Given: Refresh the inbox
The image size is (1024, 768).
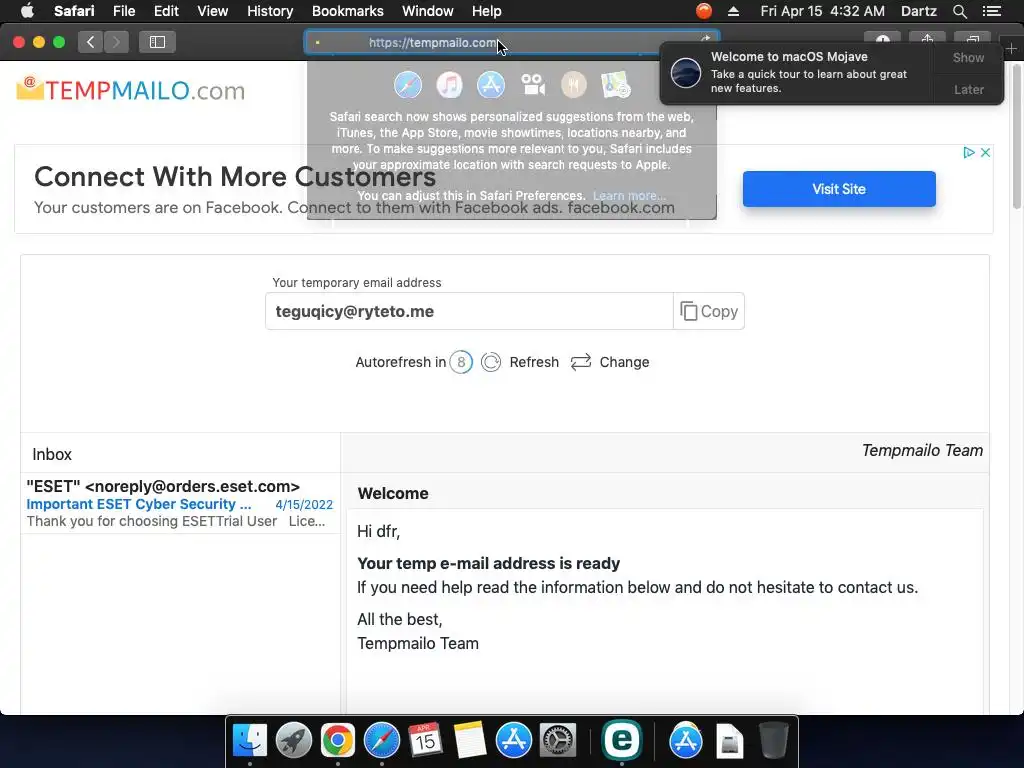Looking at the screenshot, I should pos(520,362).
